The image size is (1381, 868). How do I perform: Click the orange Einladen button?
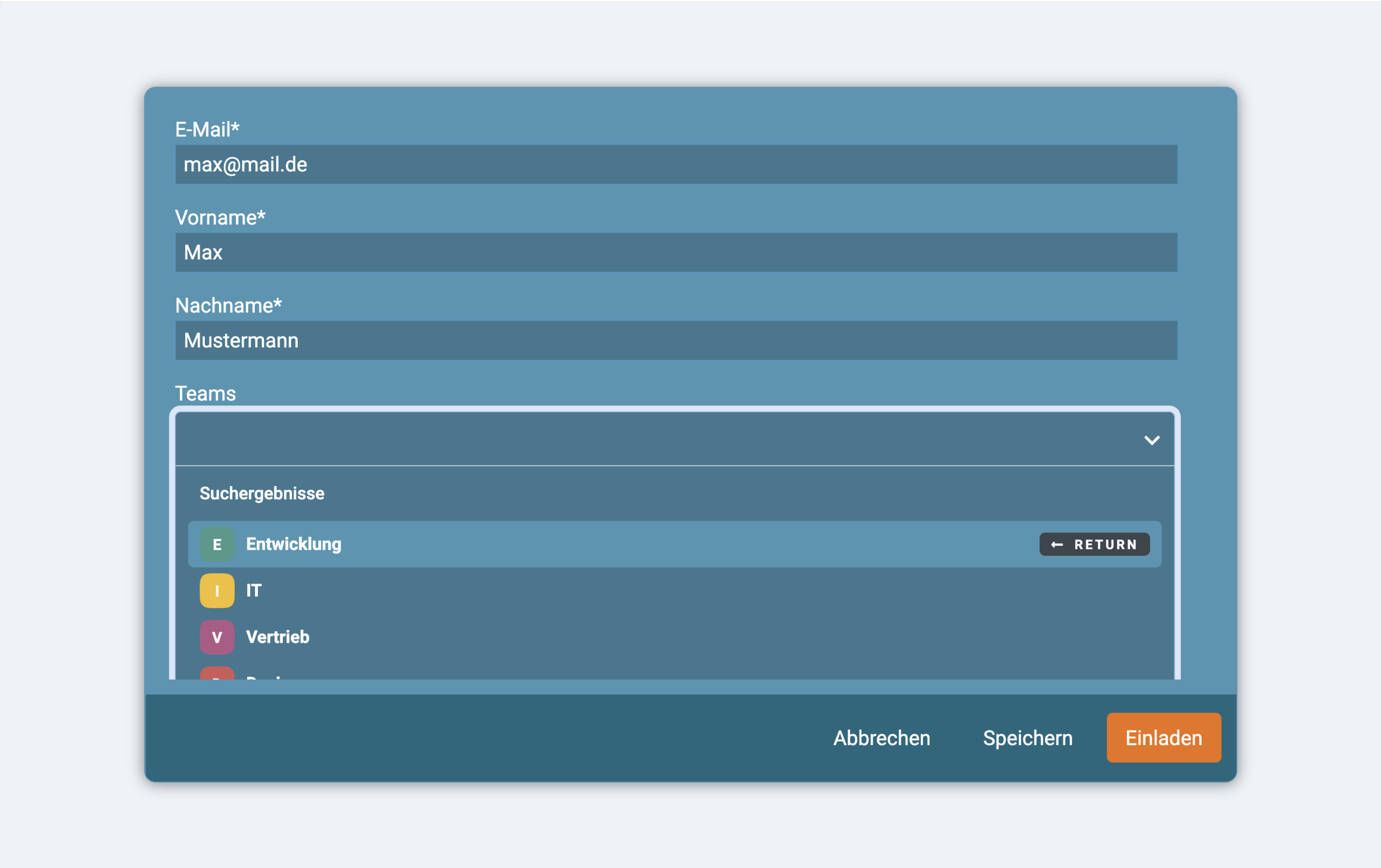pyautogui.click(x=1164, y=738)
